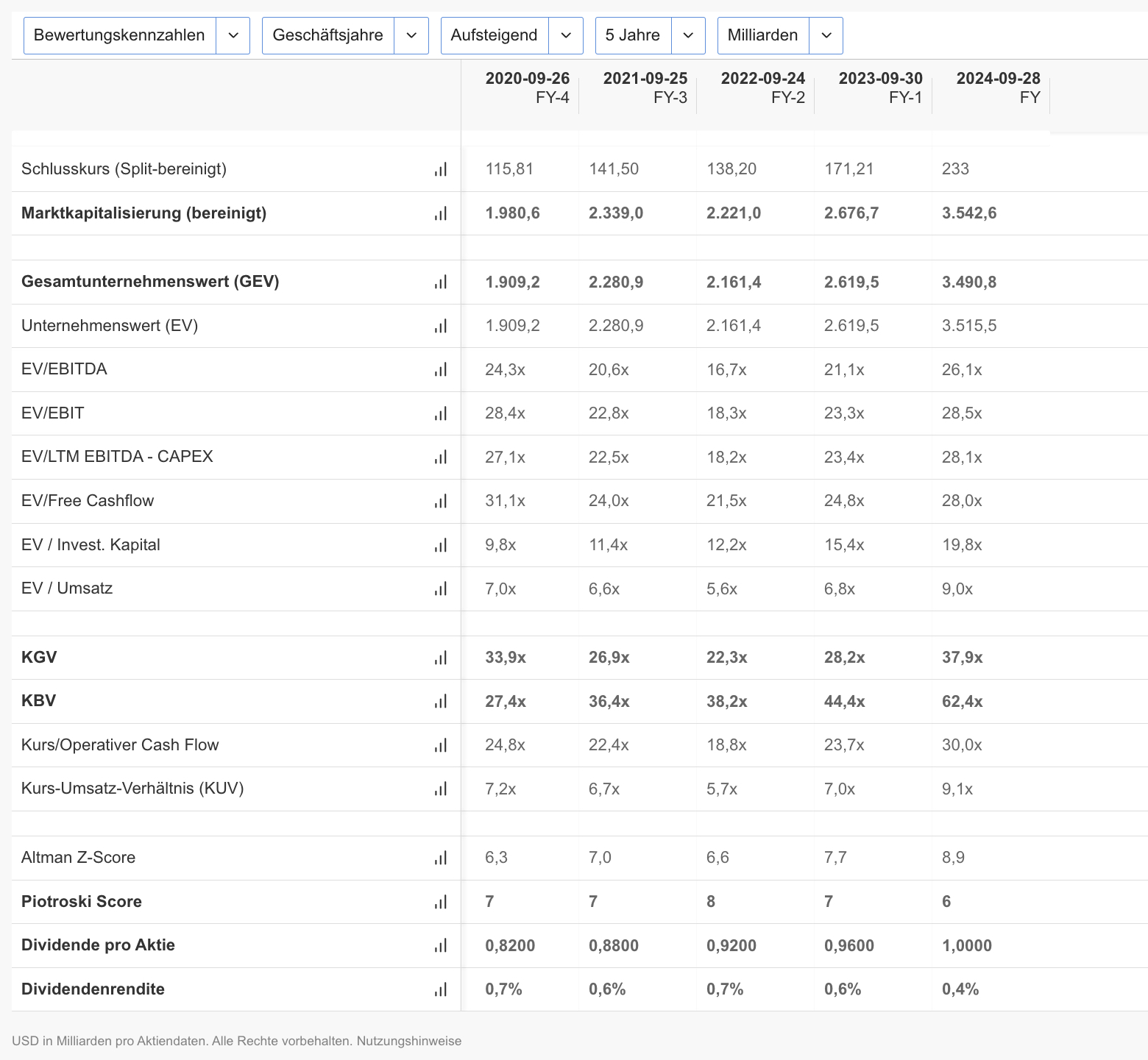Screen dimensions: 1148x1060
Task: Select closing price value 171,21
Action: (849, 169)
